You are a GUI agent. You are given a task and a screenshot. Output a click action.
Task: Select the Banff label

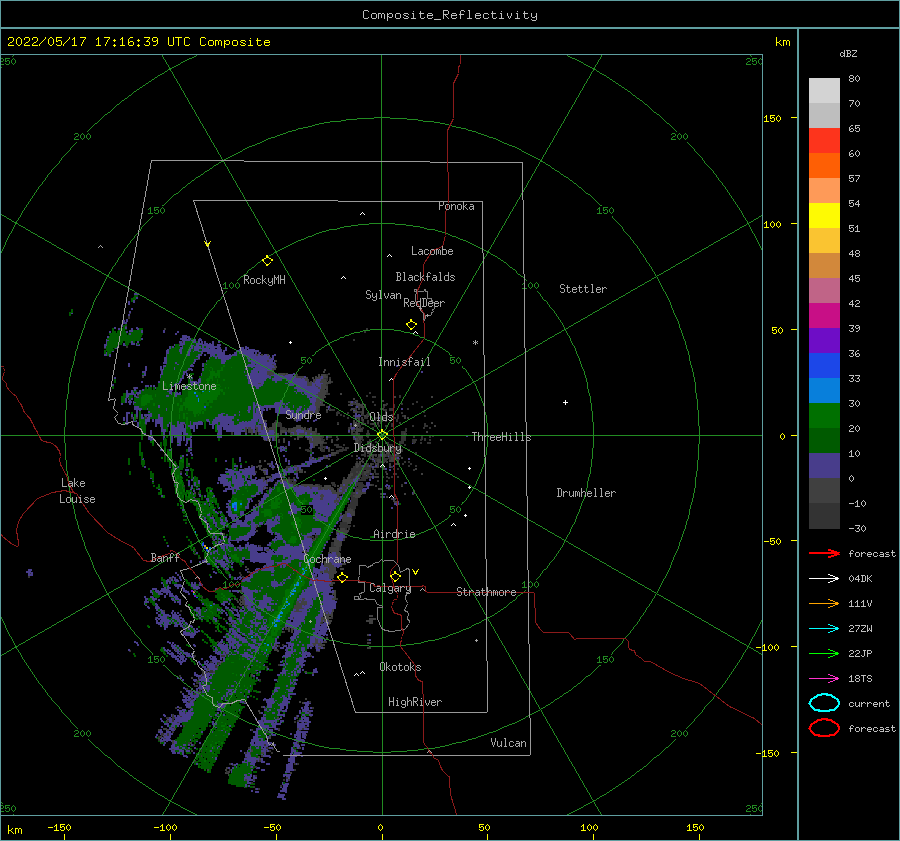click(x=165, y=557)
